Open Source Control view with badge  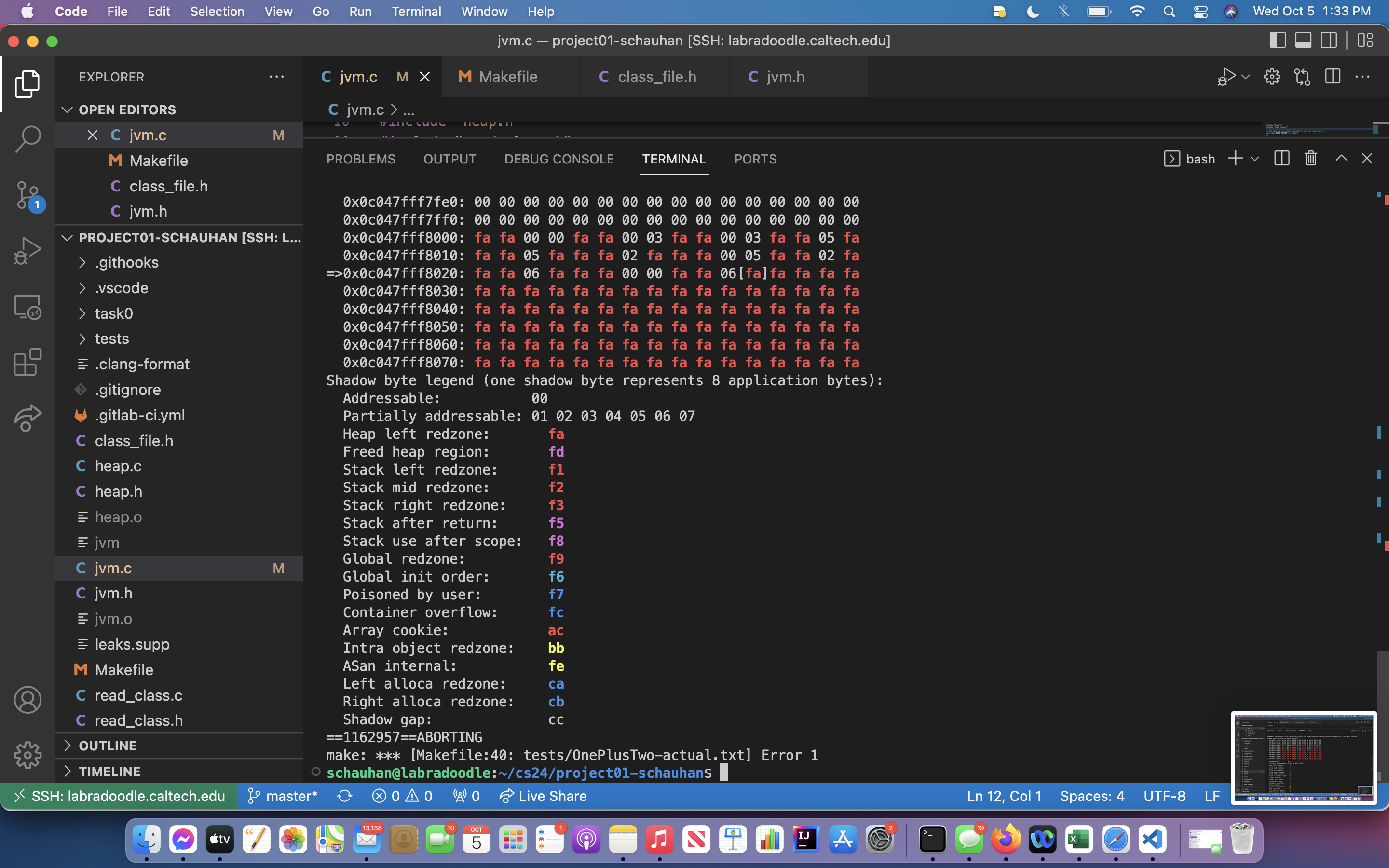pos(27,195)
